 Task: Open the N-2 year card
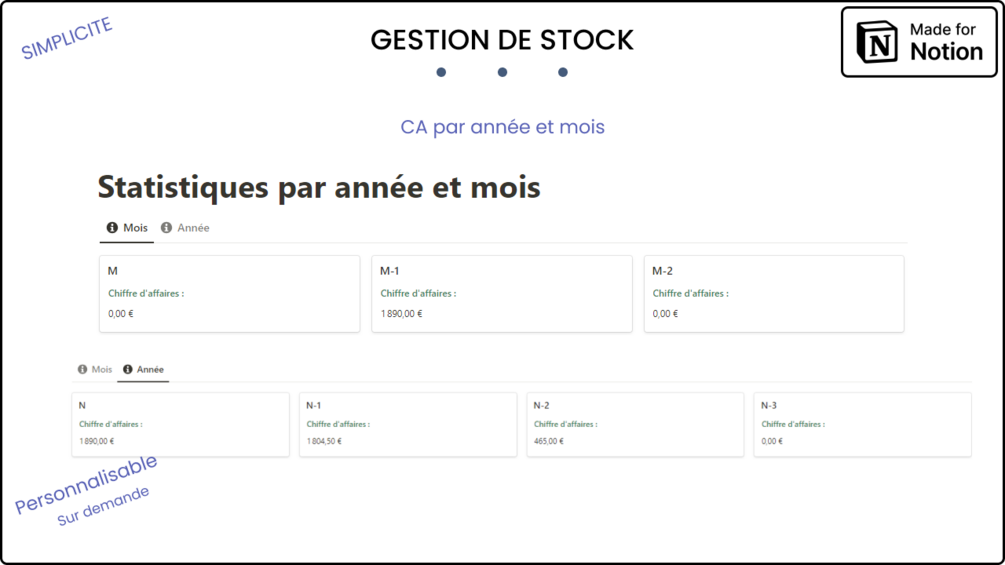(635, 424)
